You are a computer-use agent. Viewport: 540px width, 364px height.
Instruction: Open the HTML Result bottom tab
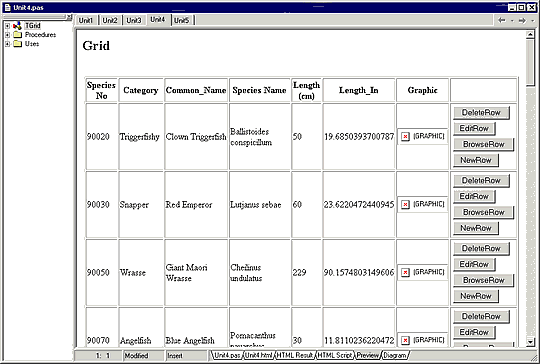point(295,355)
